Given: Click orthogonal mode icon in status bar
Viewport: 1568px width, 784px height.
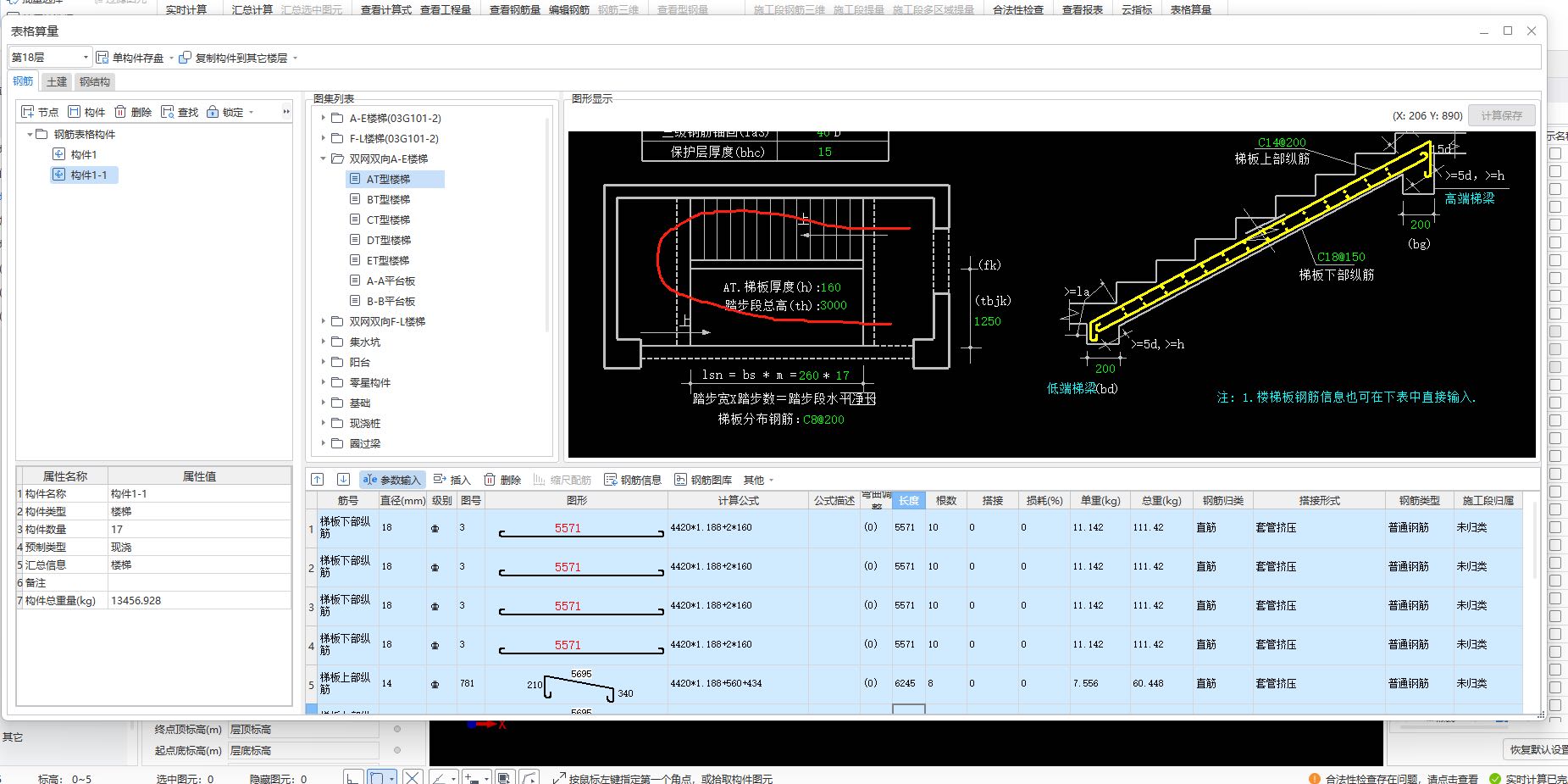Looking at the screenshot, I should (x=353, y=777).
